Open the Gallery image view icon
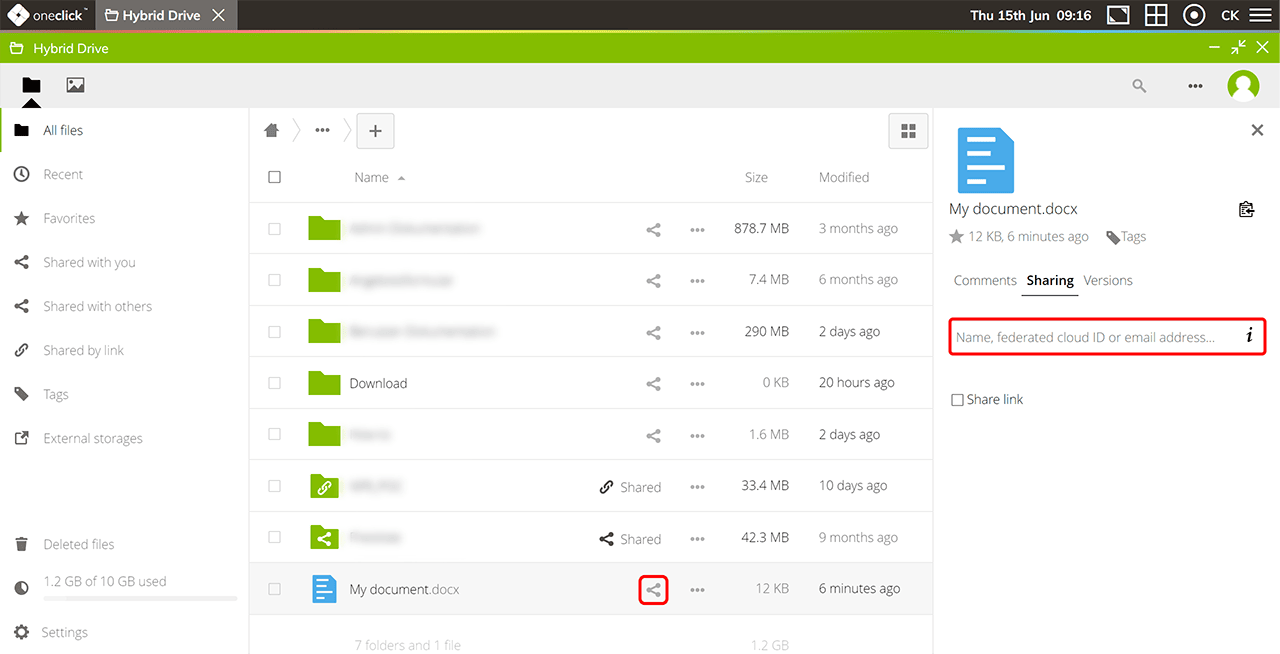Screen dimensions: 1280x654 pyautogui.click(x=75, y=86)
